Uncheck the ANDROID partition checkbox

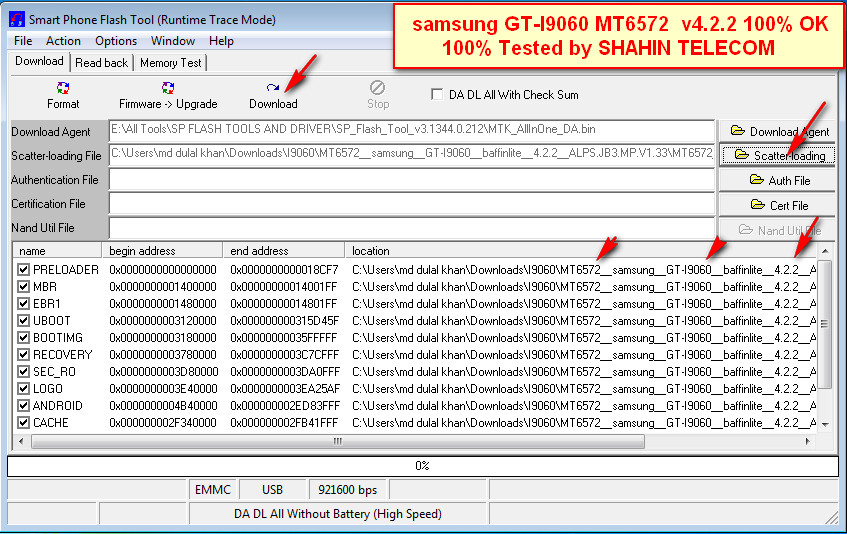click(23, 405)
